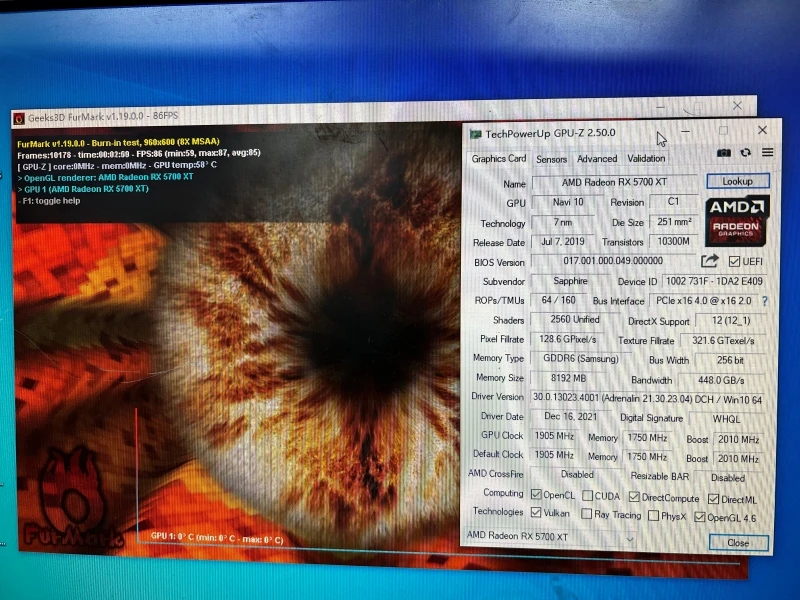
Task: Toggle the DirectCompute checkbox
Action: click(x=634, y=496)
